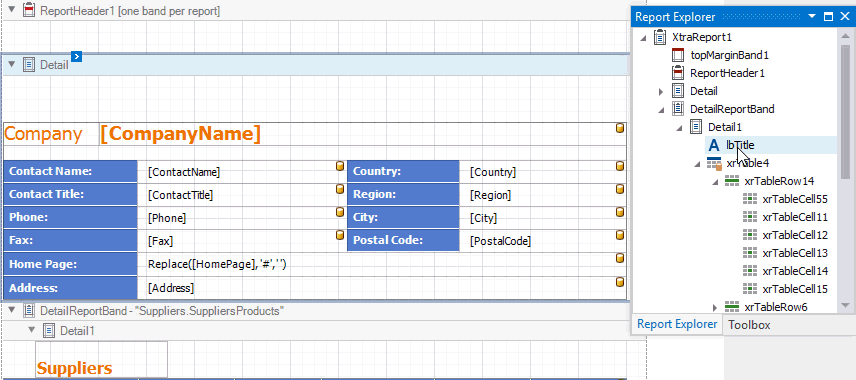Select the Suppliers title label

tap(102, 360)
